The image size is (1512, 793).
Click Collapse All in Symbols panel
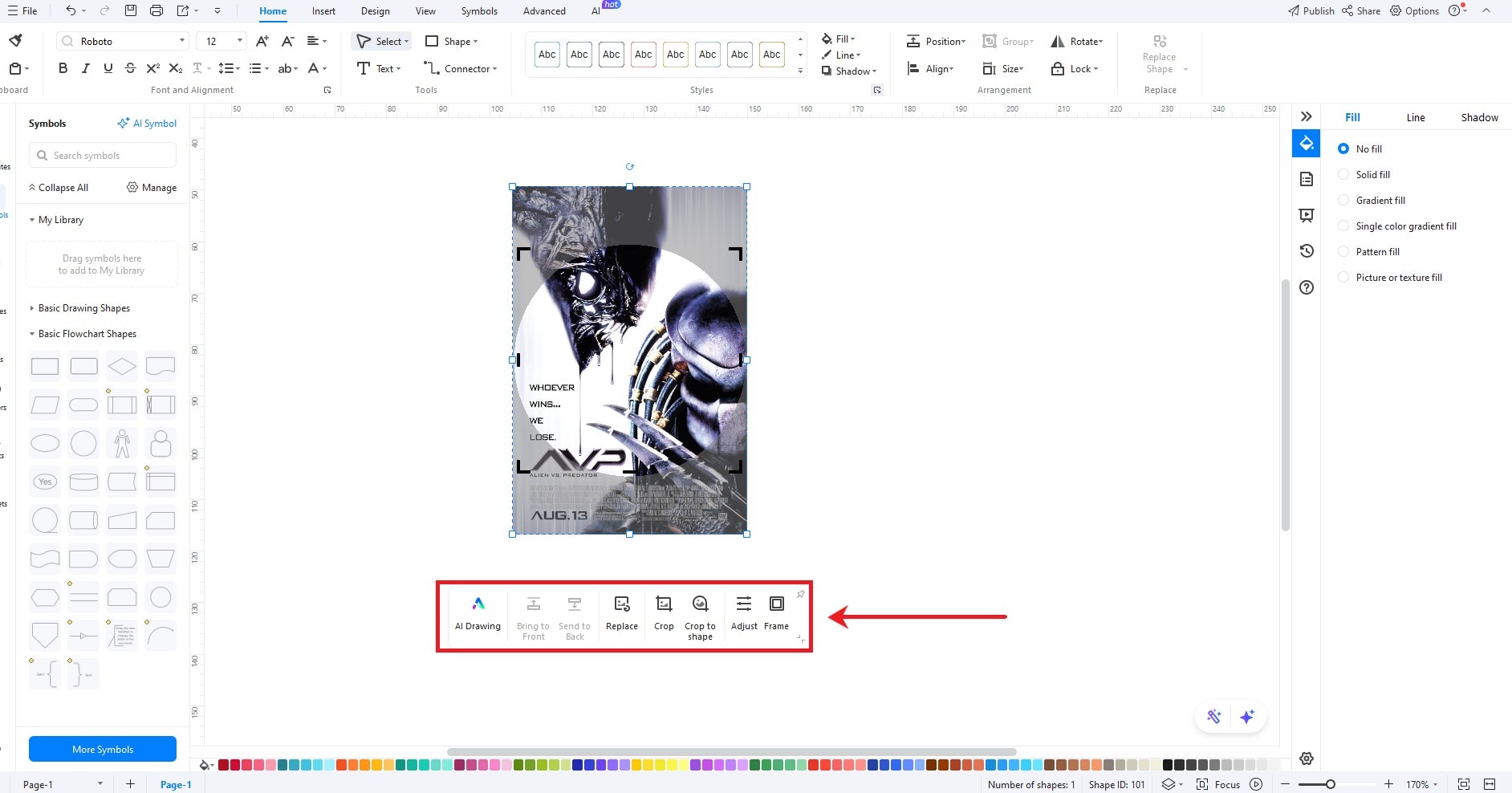[59, 187]
